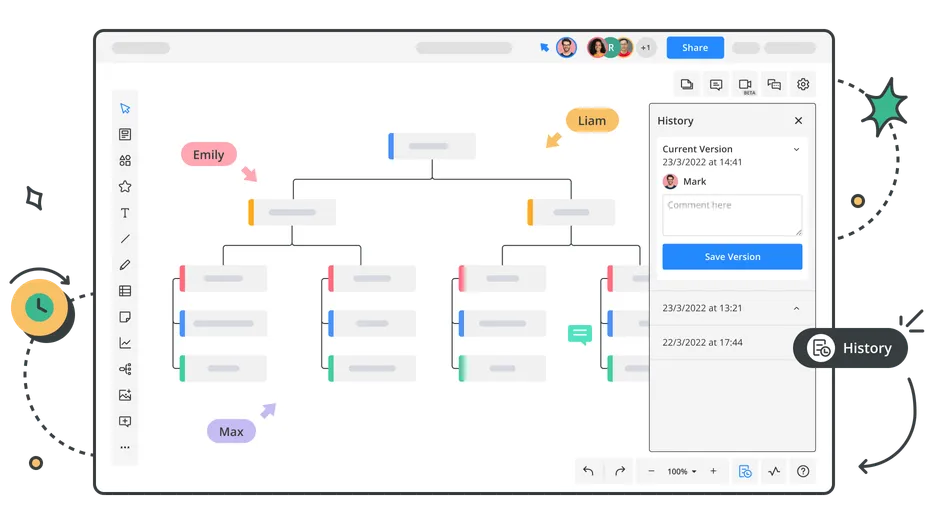Click the Share button

pyautogui.click(x=695, y=47)
